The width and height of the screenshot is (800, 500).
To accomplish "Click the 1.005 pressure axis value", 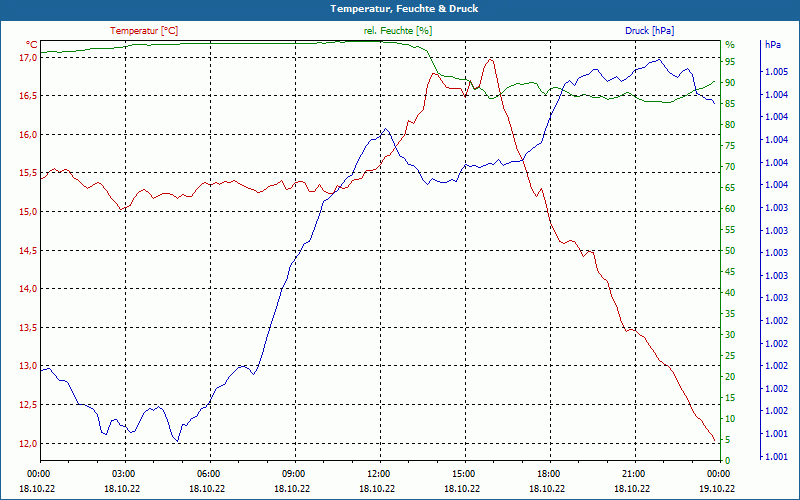I will click(777, 72).
